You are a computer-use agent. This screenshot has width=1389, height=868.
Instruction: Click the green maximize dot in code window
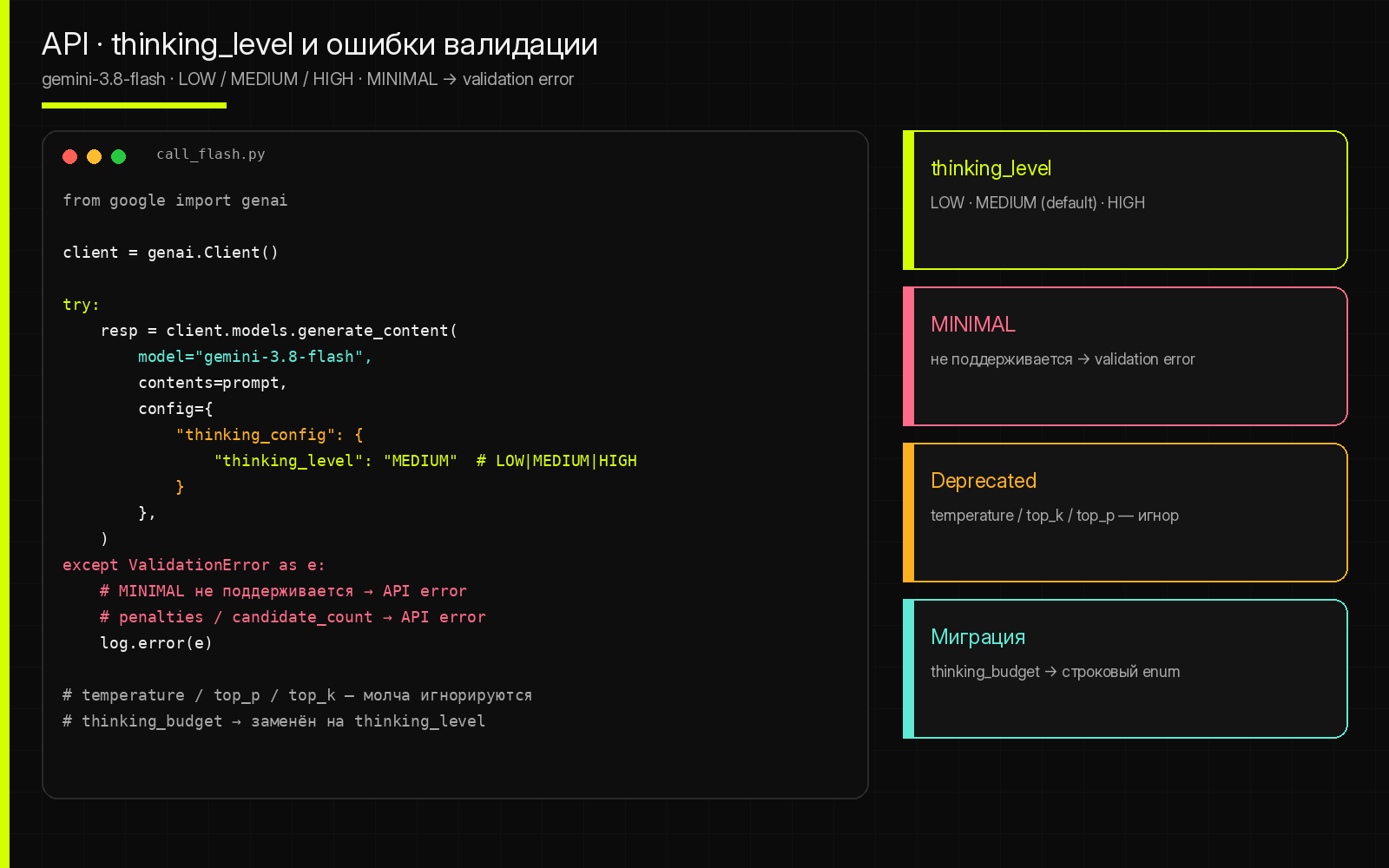click(x=119, y=156)
